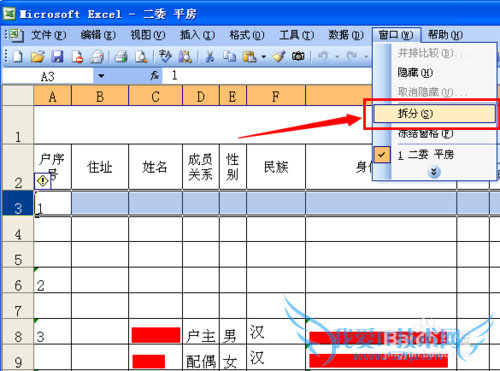Choose 拆分(S) to split the window
This screenshot has height=371, width=500.
pyautogui.click(x=434, y=113)
